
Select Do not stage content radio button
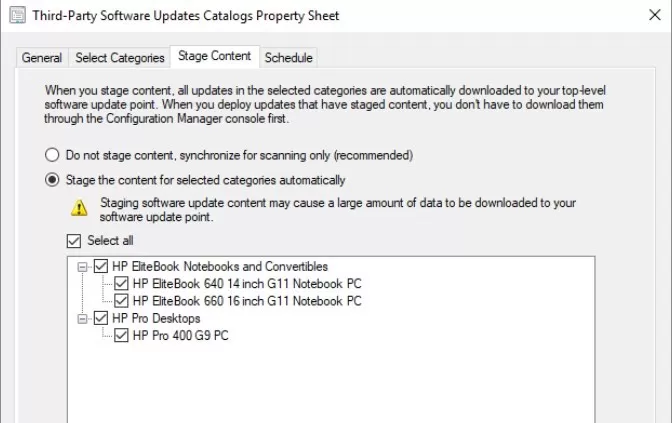point(52,155)
